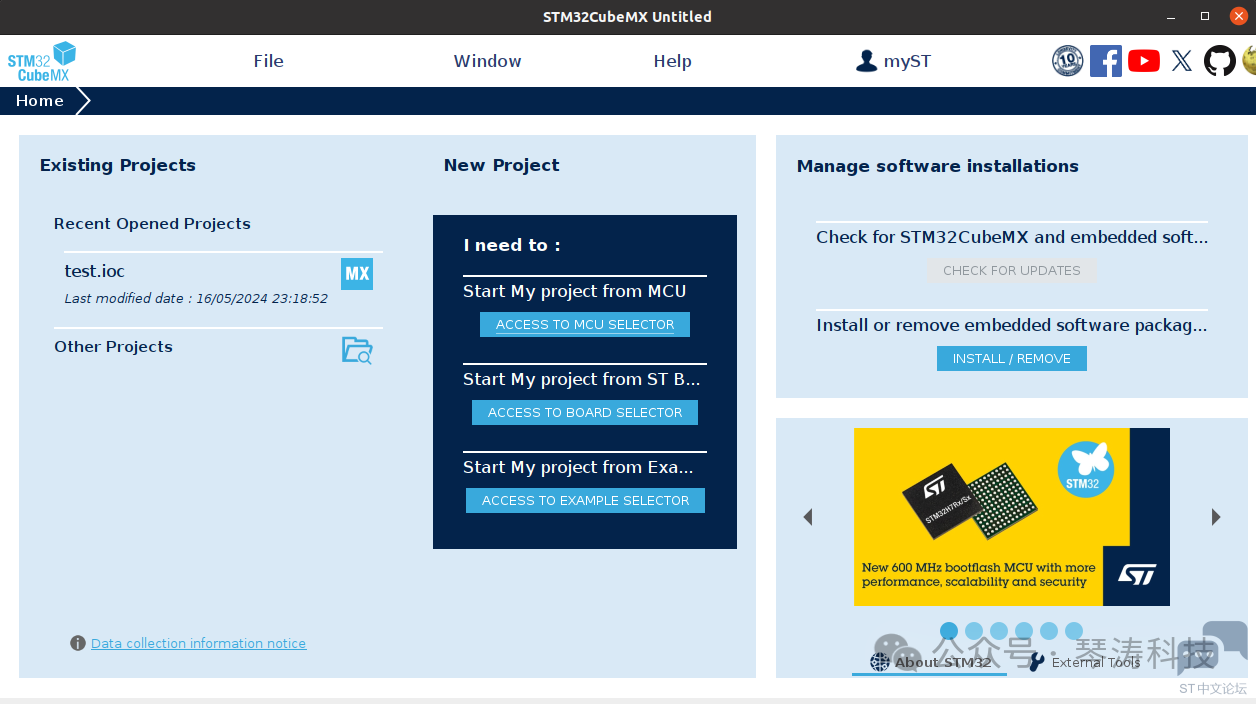Image resolution: width=1256 pixels, height=704 pixels.
Task: Click the STM32CubeMX logo
Action: tap(42, 61)
